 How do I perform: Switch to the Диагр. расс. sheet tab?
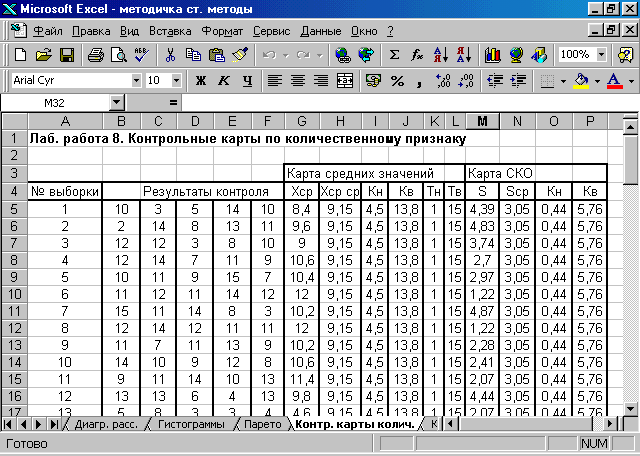(106, 424)
